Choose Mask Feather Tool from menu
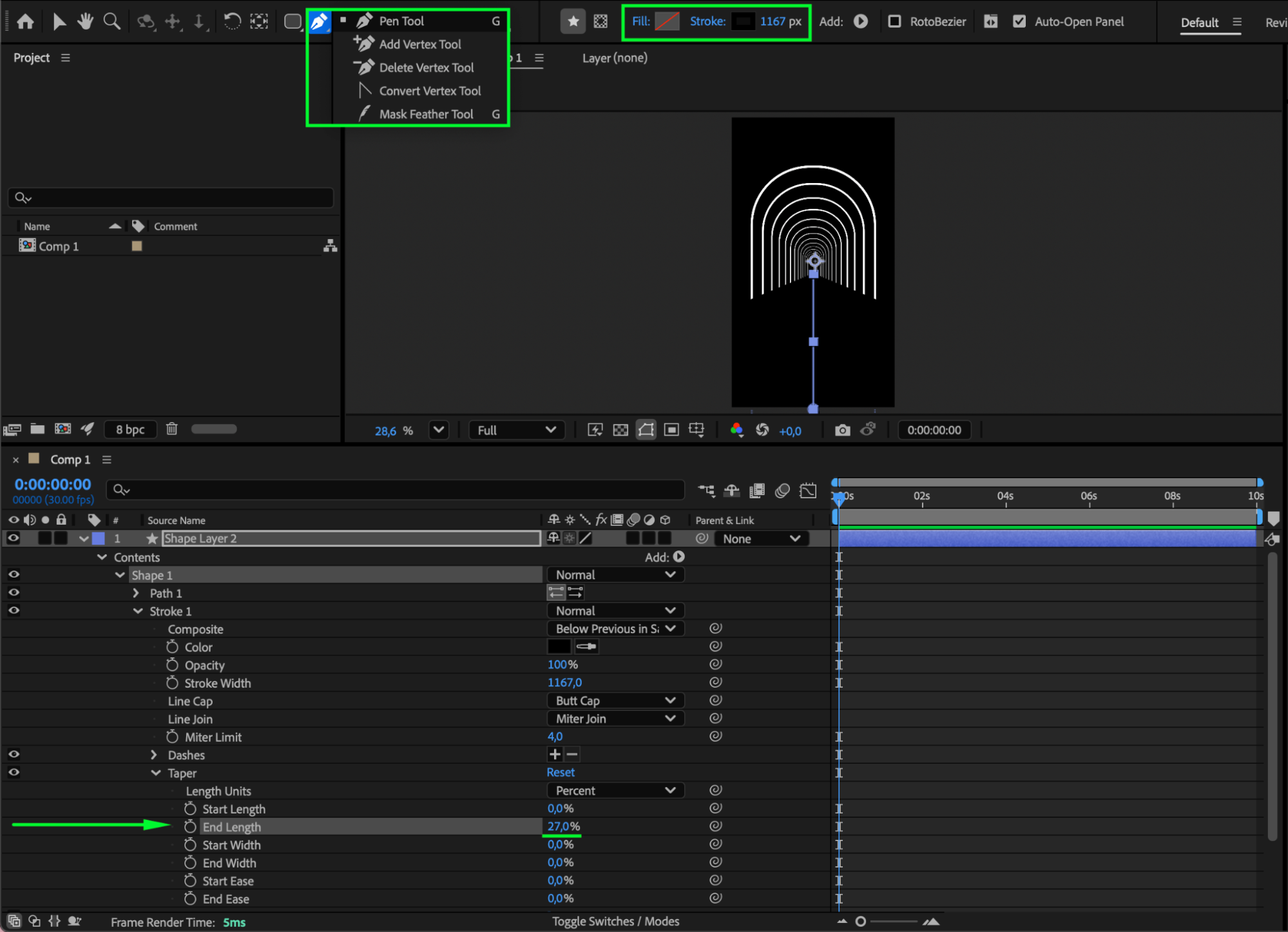Viewport: 1288px width, 932px height. coord(426,114)
